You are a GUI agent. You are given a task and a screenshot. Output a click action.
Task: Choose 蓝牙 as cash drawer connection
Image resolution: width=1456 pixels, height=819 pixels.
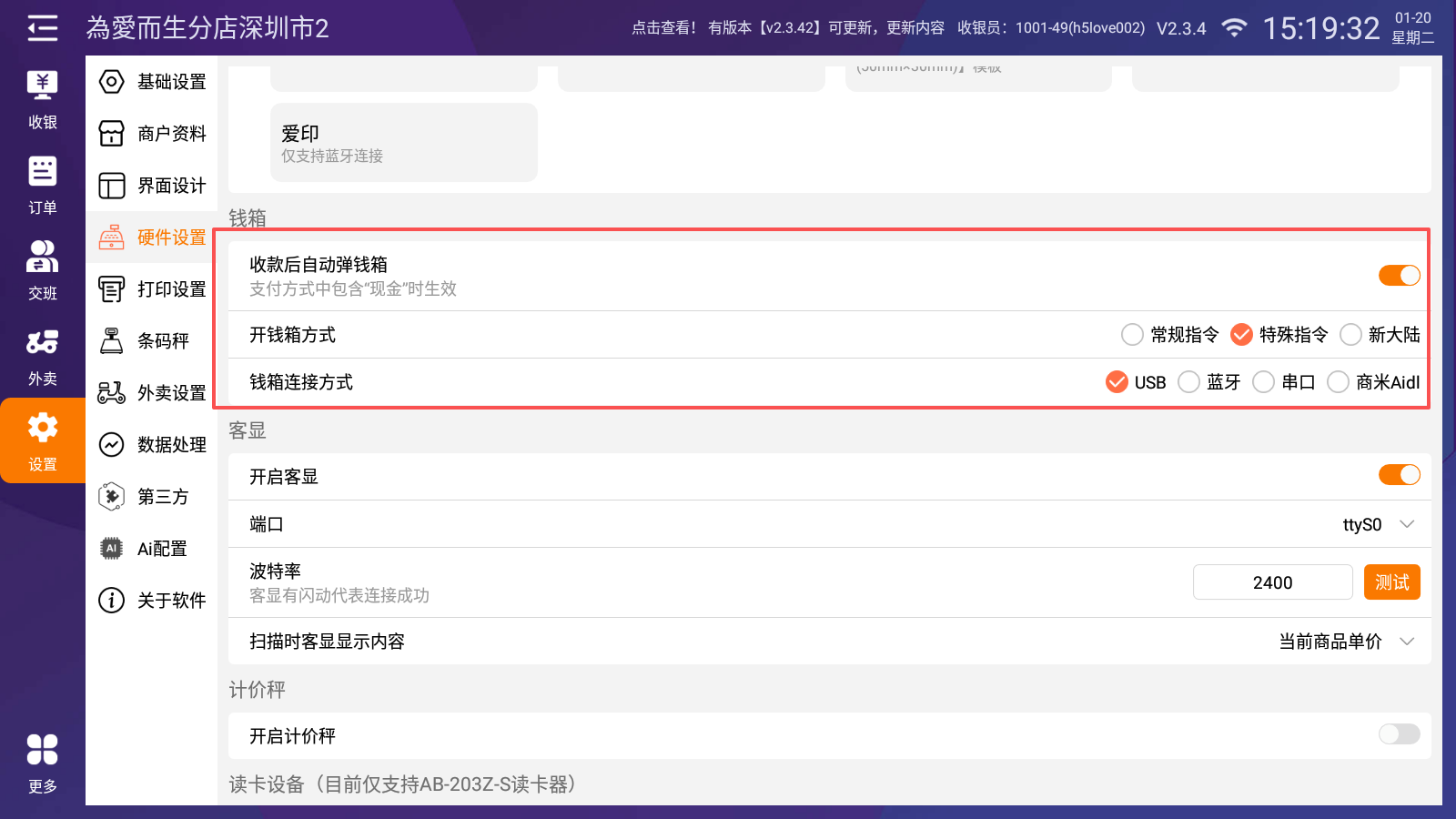tap(1188, 382)
